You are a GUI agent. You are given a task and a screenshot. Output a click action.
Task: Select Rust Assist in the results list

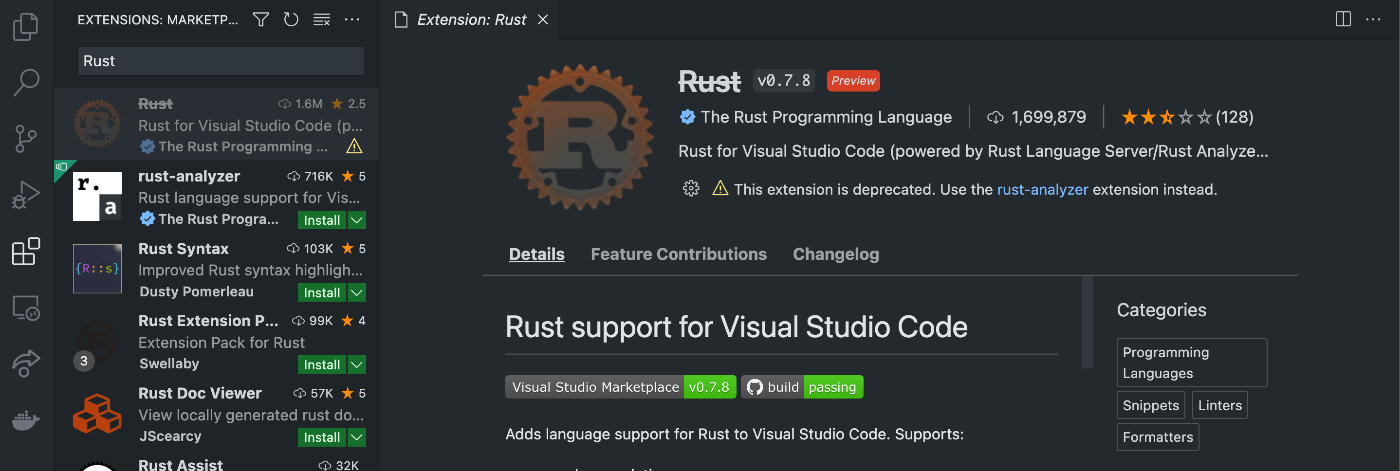pos(216,460)
